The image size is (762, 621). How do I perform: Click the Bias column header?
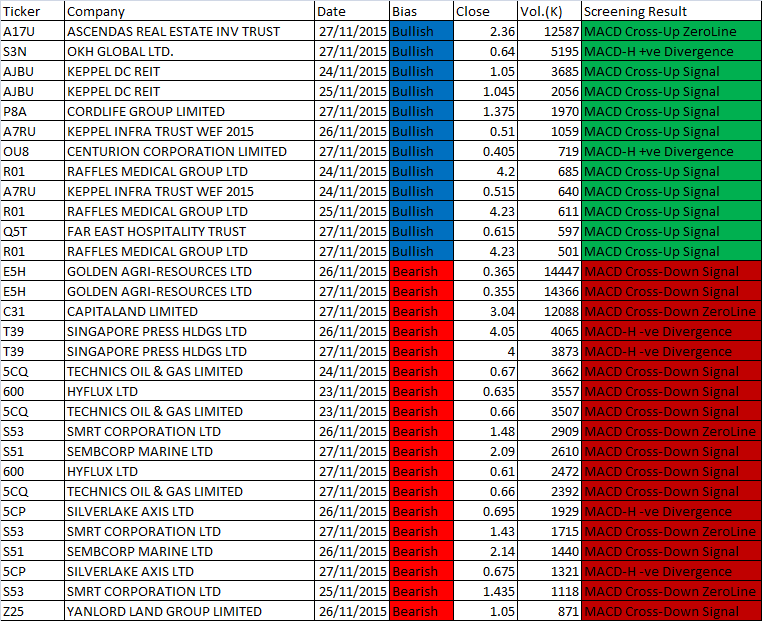click(x=421, y=11)
